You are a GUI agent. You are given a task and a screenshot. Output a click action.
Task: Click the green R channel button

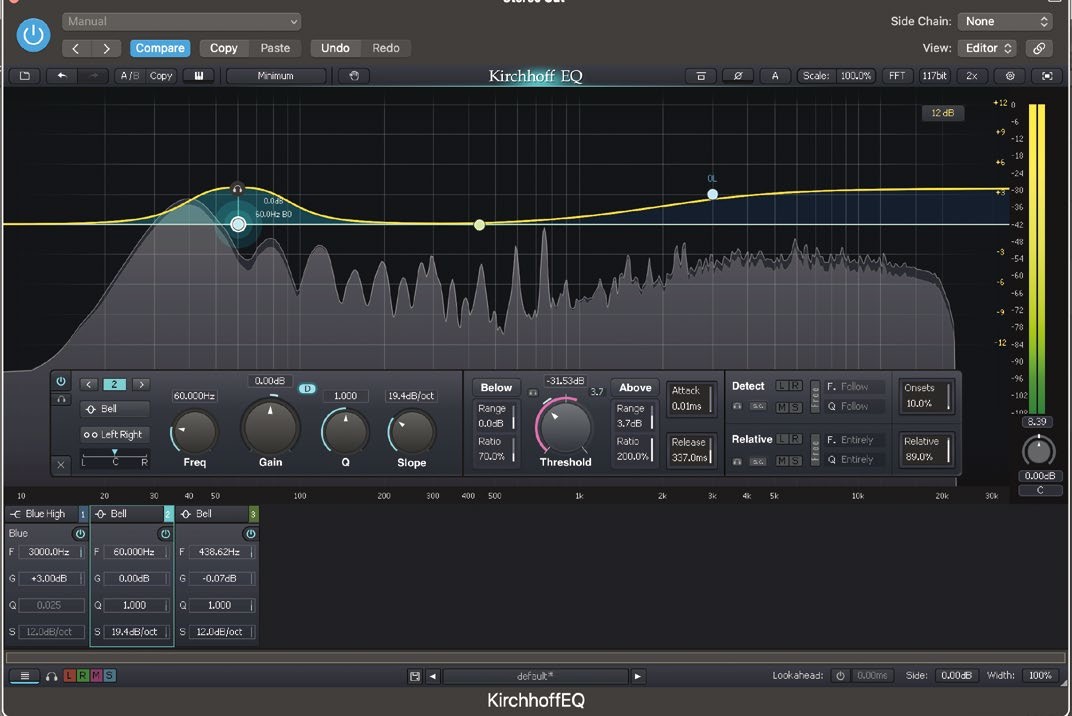point(82,676)
